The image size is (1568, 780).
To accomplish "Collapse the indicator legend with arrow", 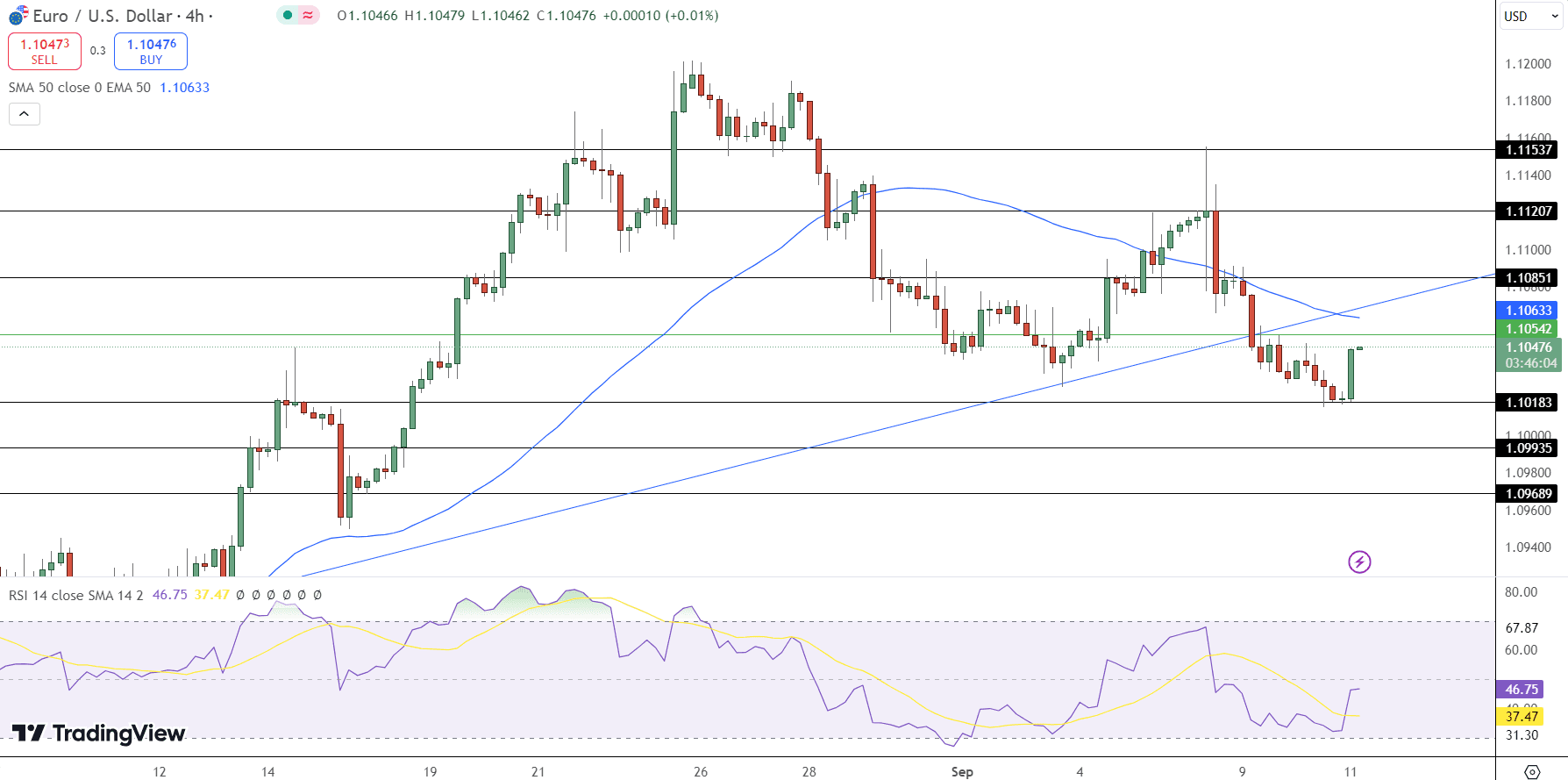I will tap(25, 114).
